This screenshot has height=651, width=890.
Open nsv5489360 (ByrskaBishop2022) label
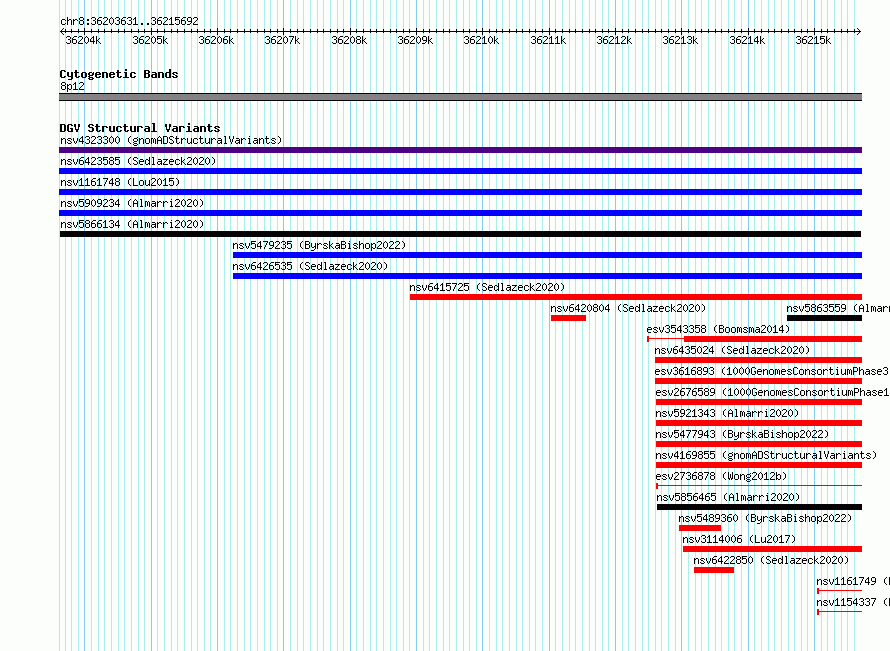765,518
